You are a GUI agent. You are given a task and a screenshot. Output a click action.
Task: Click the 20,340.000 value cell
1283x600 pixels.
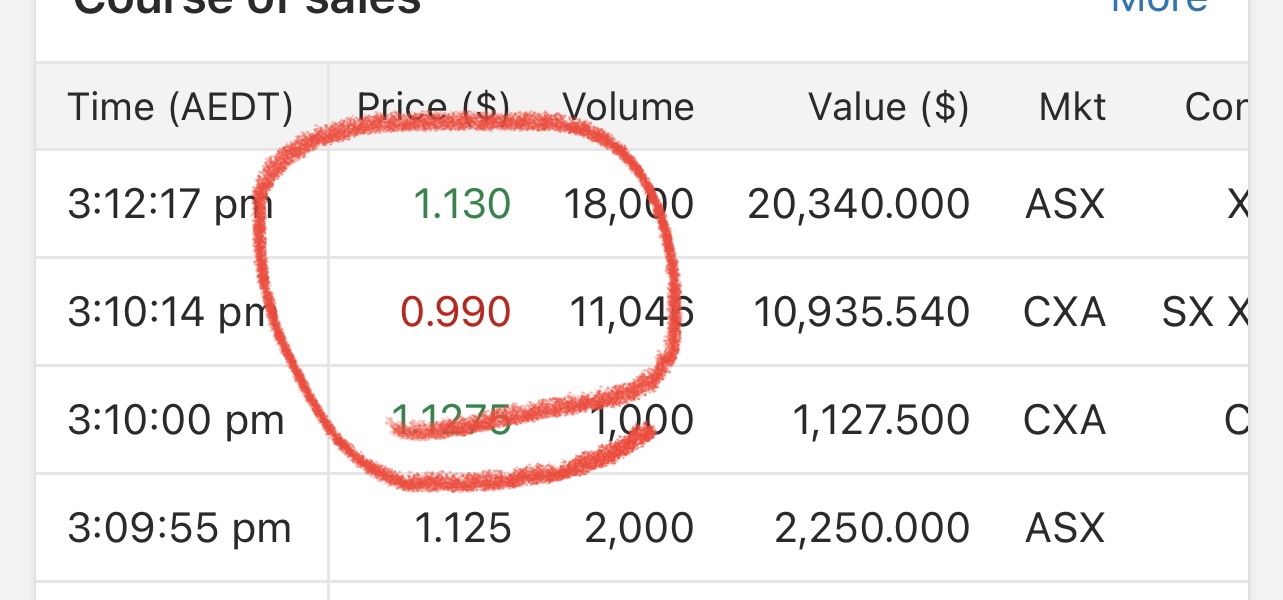(x=858, y=205)
